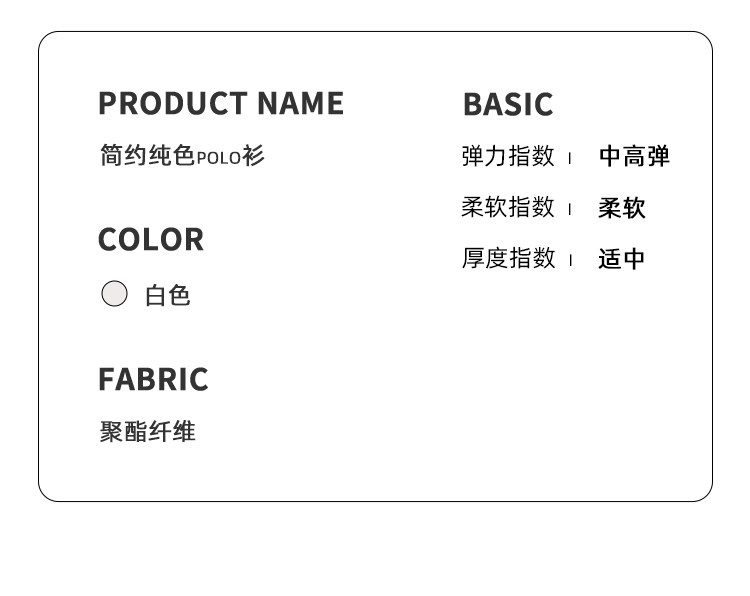Select the 中高弹 value
Screen dimensions: 750x596
click(x=634, y=157)
